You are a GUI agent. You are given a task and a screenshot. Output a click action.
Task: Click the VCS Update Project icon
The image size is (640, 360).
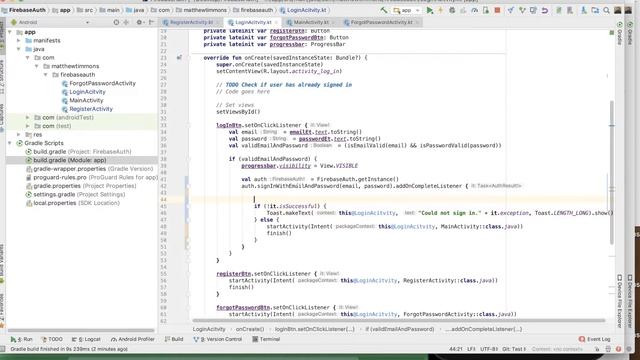pos(511,10)
